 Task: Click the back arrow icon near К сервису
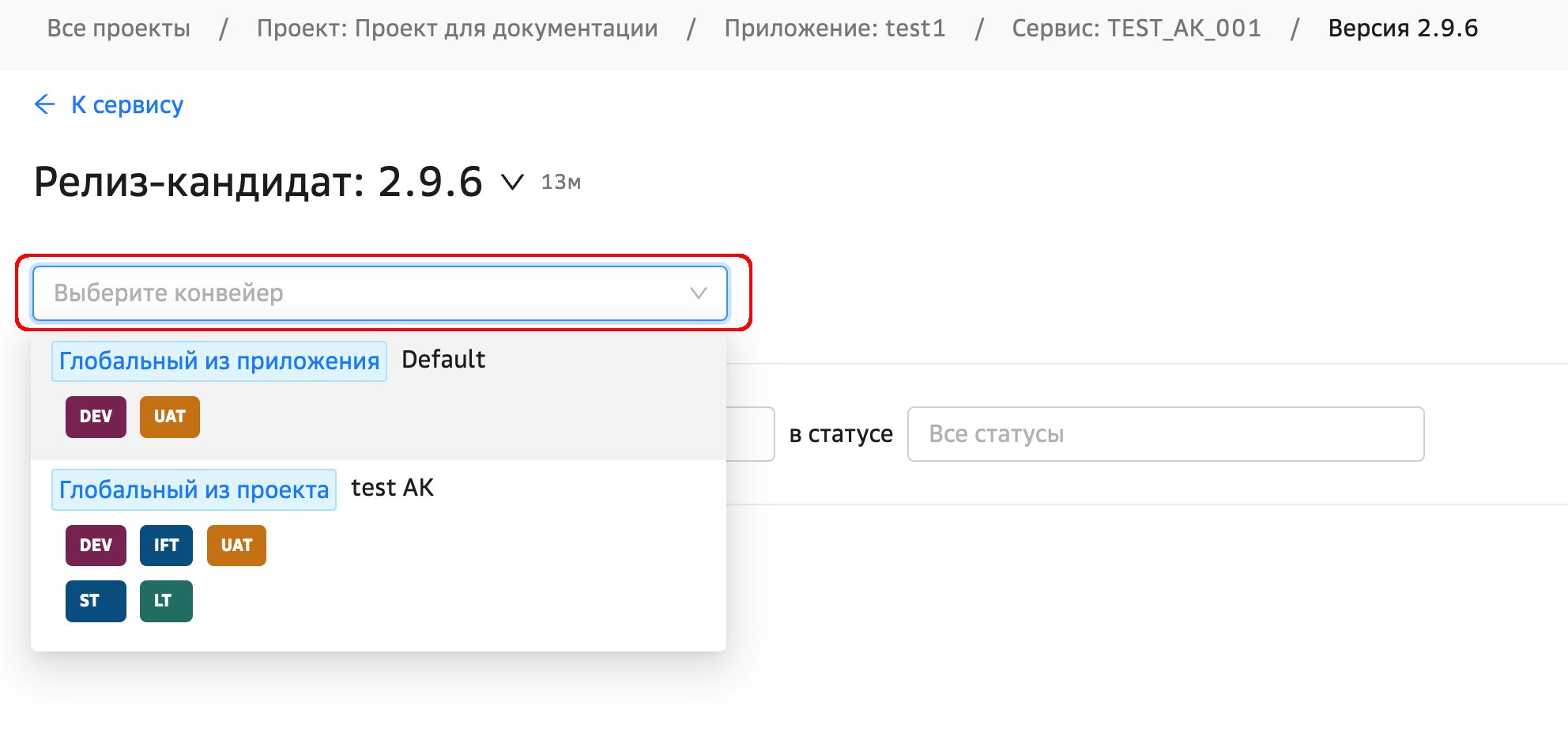point(45,104)
